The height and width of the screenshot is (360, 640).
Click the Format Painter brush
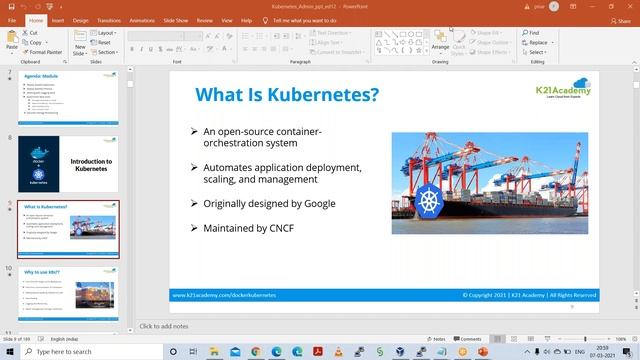pyautogui.click(x=25, y=52)
